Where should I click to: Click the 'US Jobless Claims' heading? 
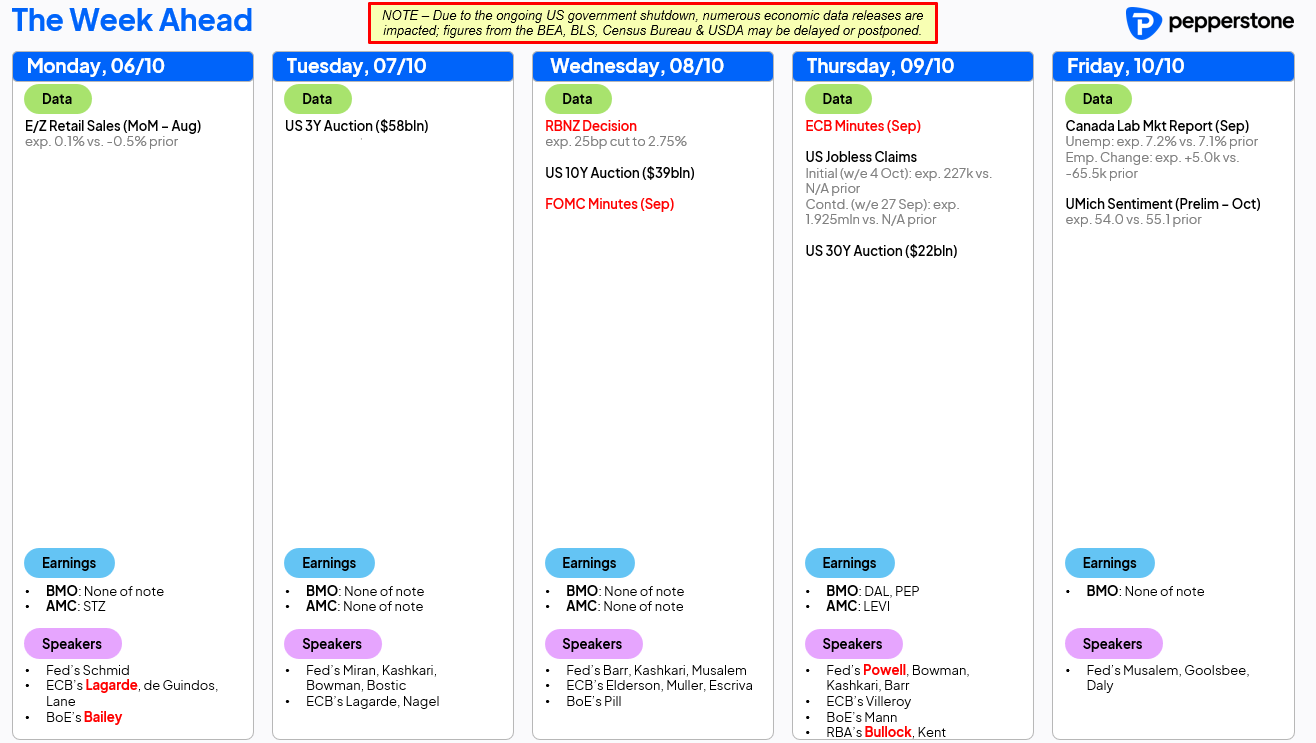[861, 157]
